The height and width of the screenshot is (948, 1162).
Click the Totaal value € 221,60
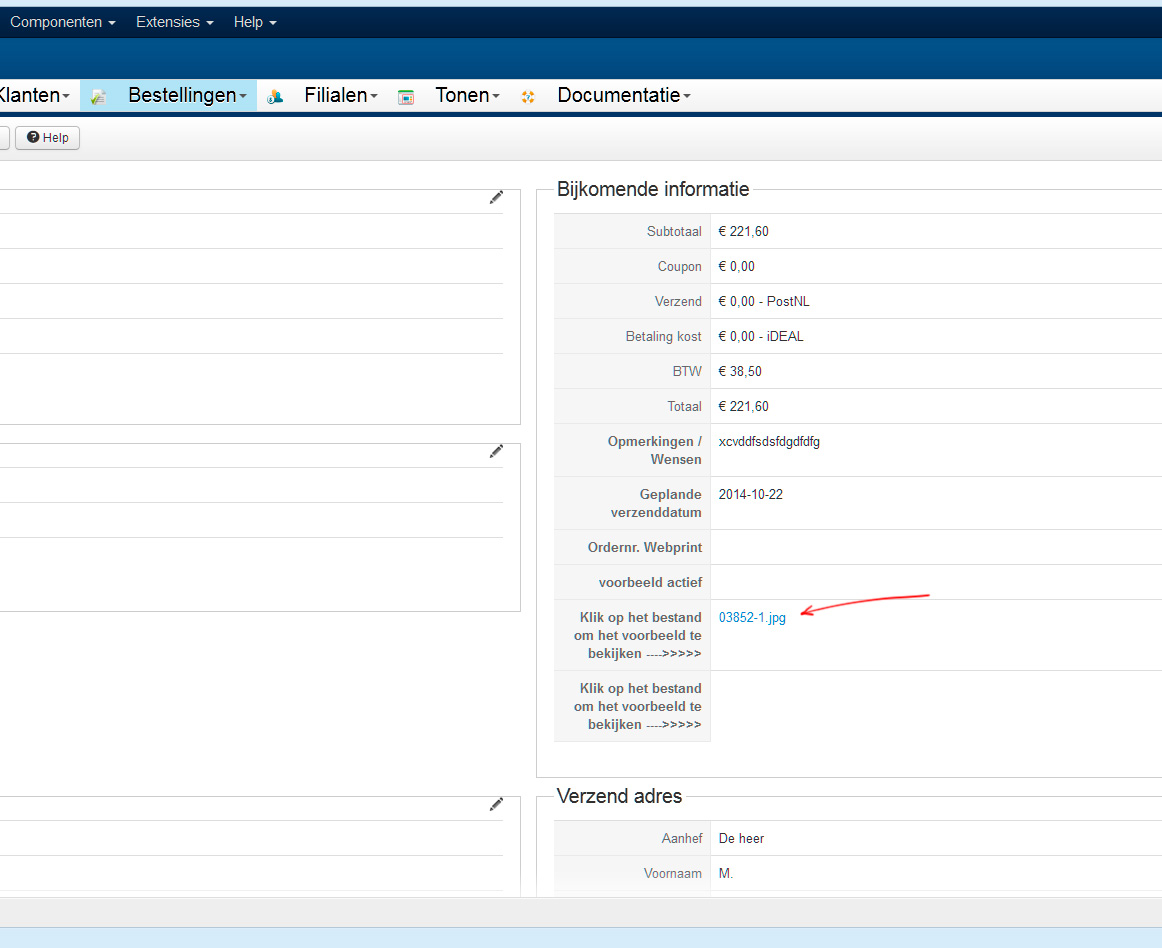click(743, 406)
